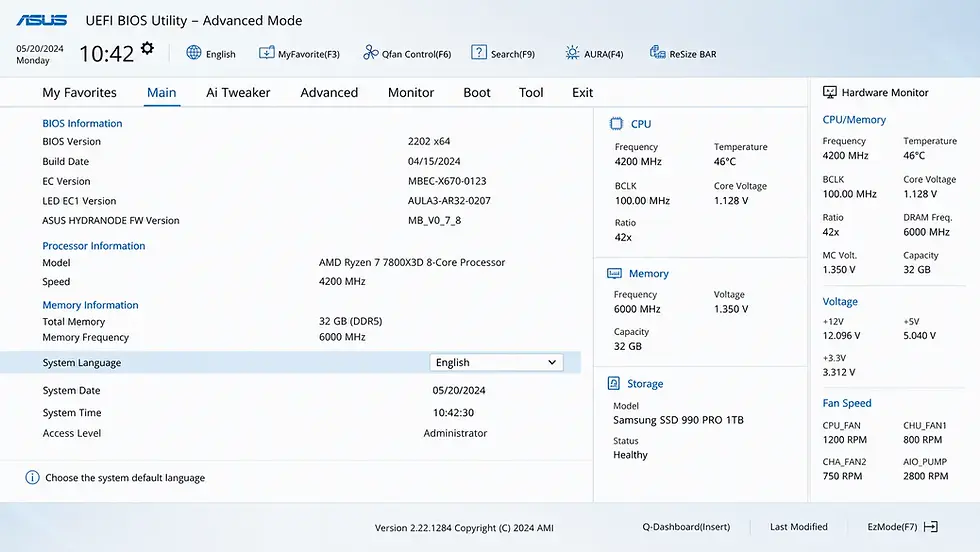Click the Access Level Administrator value
This screenshot has height=552, width=980.
click(x=455, y=433)
